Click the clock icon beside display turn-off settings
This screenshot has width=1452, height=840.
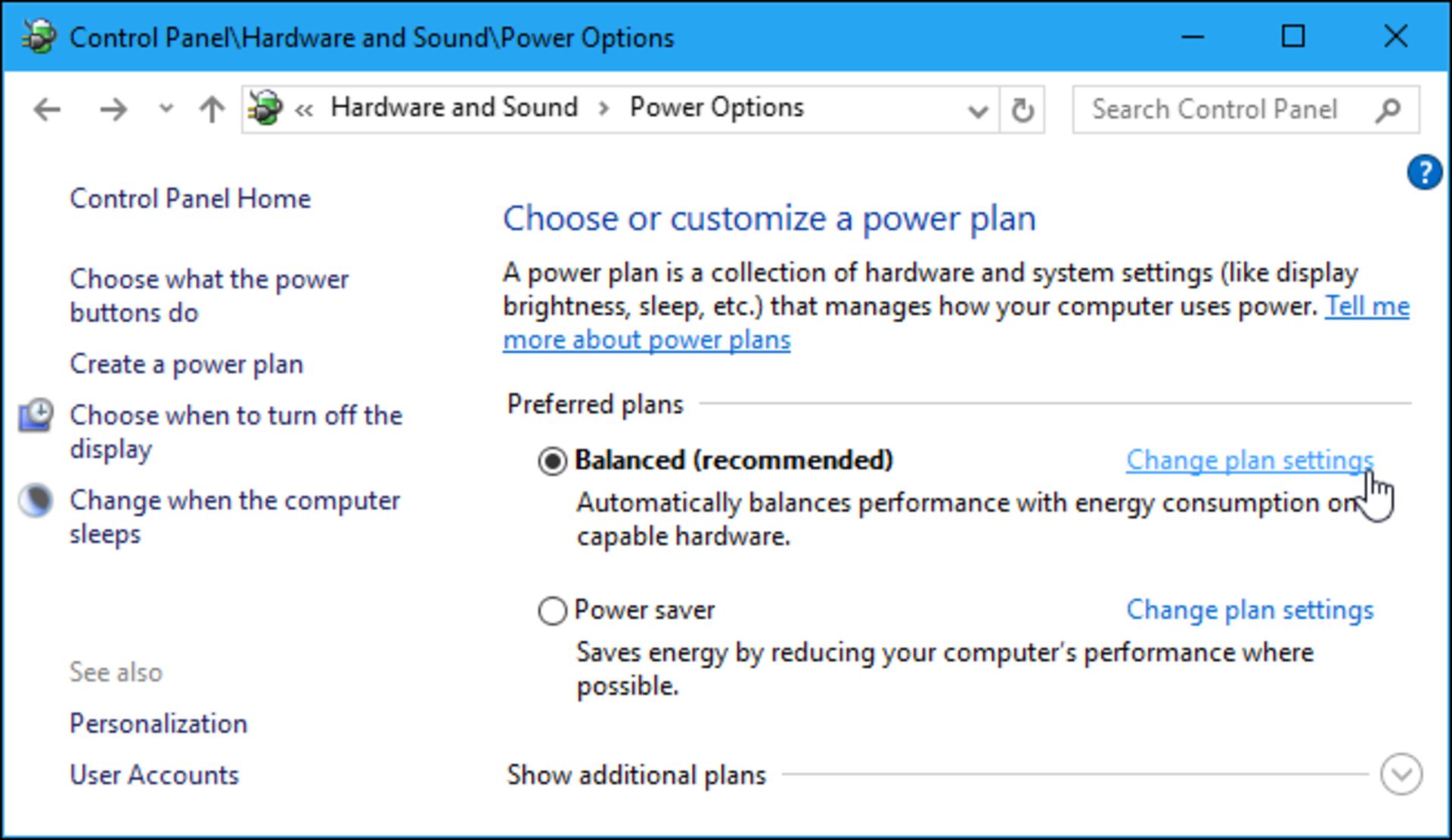tap(33, 414)
